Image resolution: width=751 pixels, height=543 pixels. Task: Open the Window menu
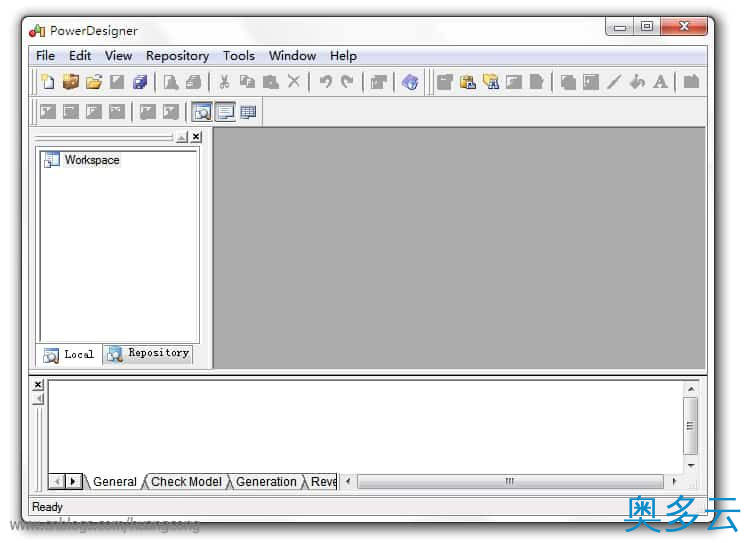pos(292,56)
